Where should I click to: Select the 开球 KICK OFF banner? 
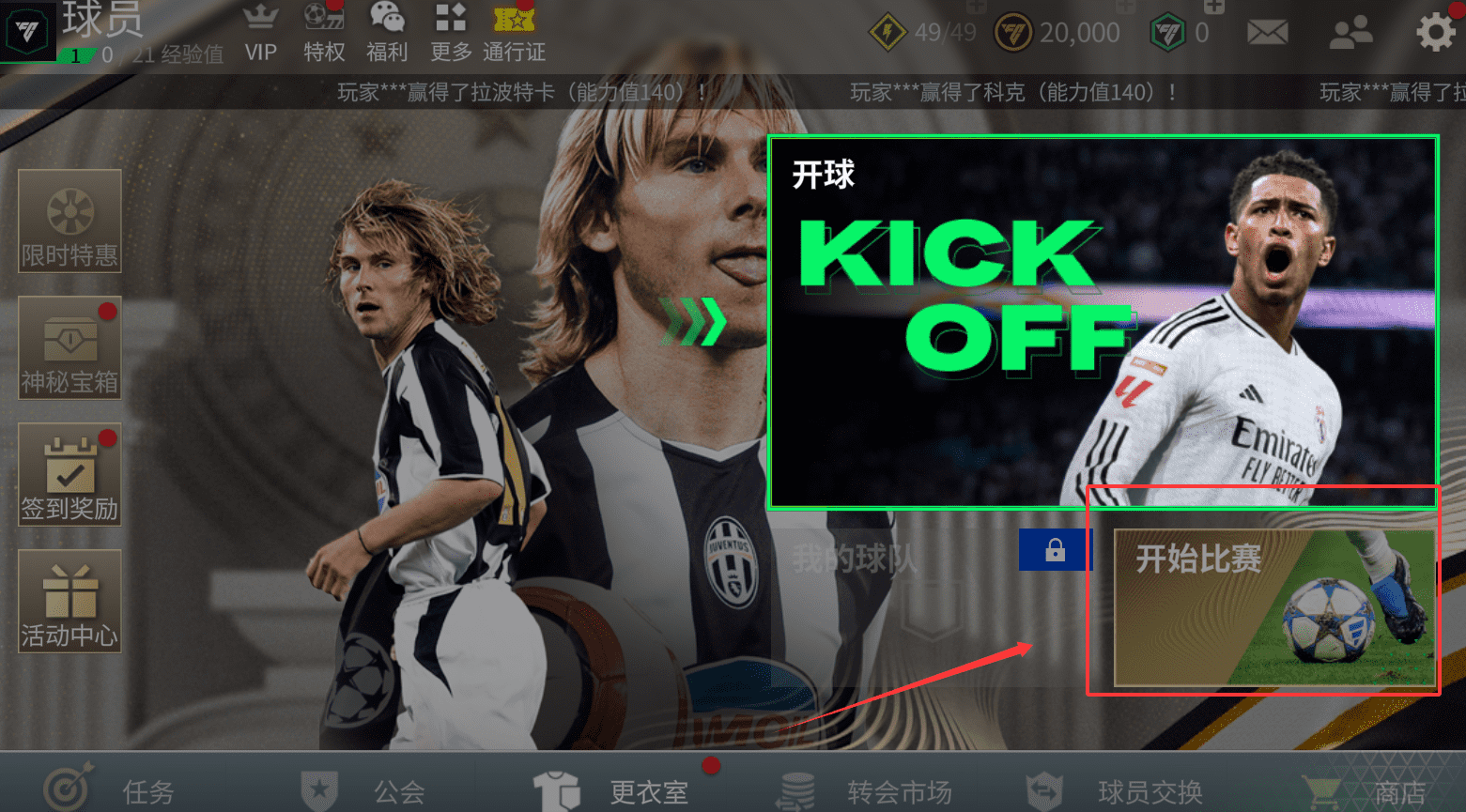(1103, 323)
